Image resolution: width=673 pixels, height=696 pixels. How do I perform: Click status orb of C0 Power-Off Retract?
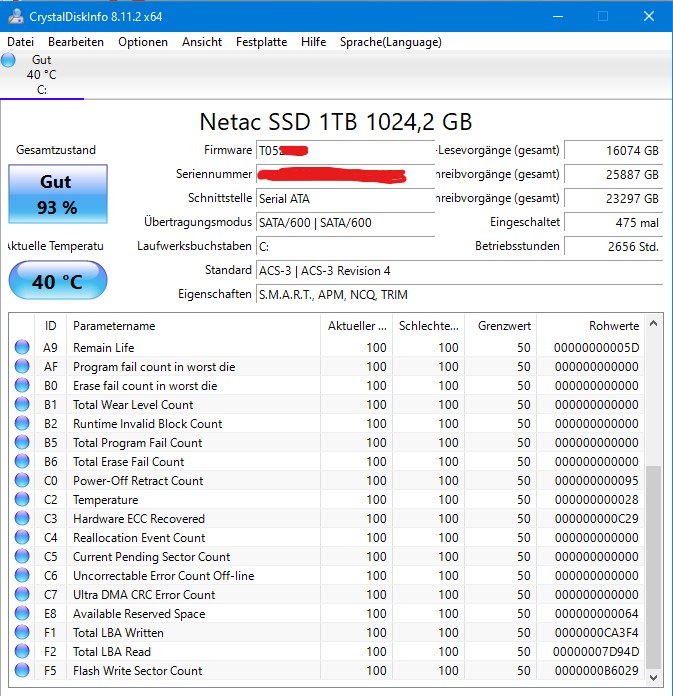tap(22, 480)
